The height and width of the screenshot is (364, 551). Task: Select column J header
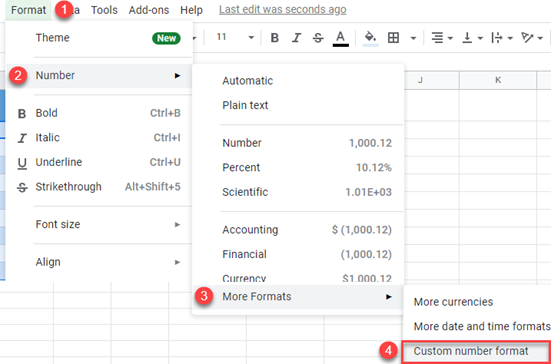432,80
